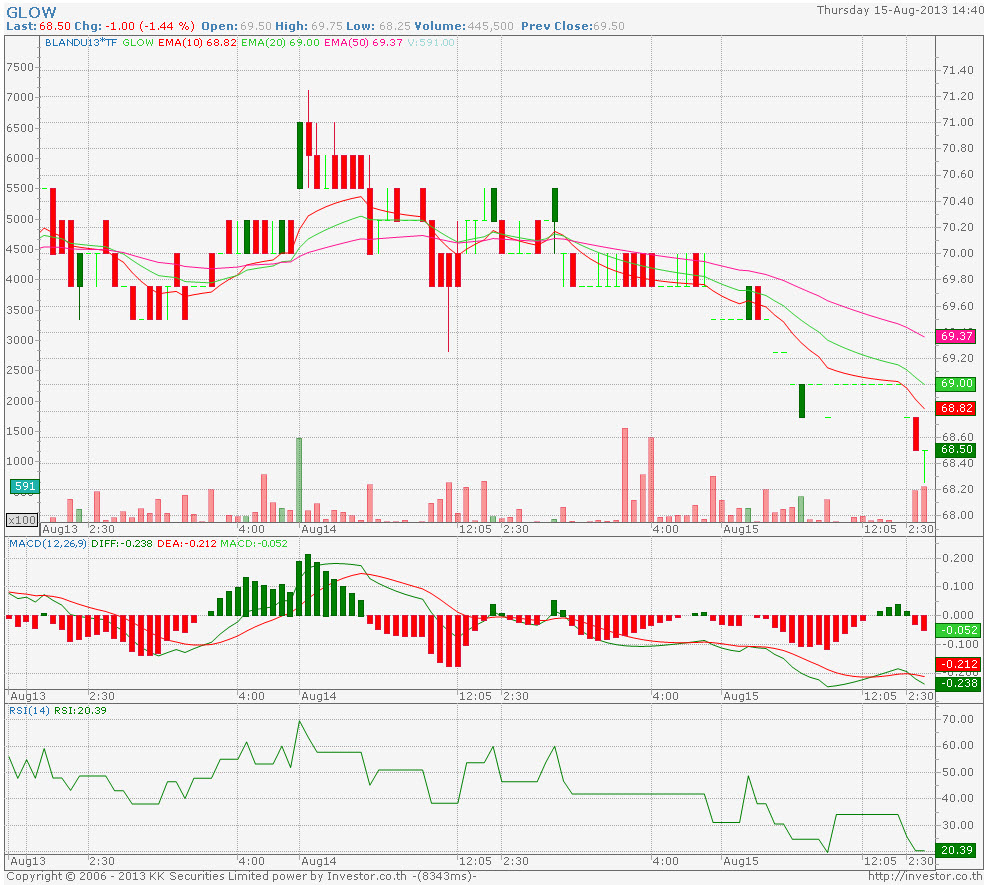Screen dimensions: 990x885
Task: Click the Open: 69.50 header value
Action: (x=236, y=26)
